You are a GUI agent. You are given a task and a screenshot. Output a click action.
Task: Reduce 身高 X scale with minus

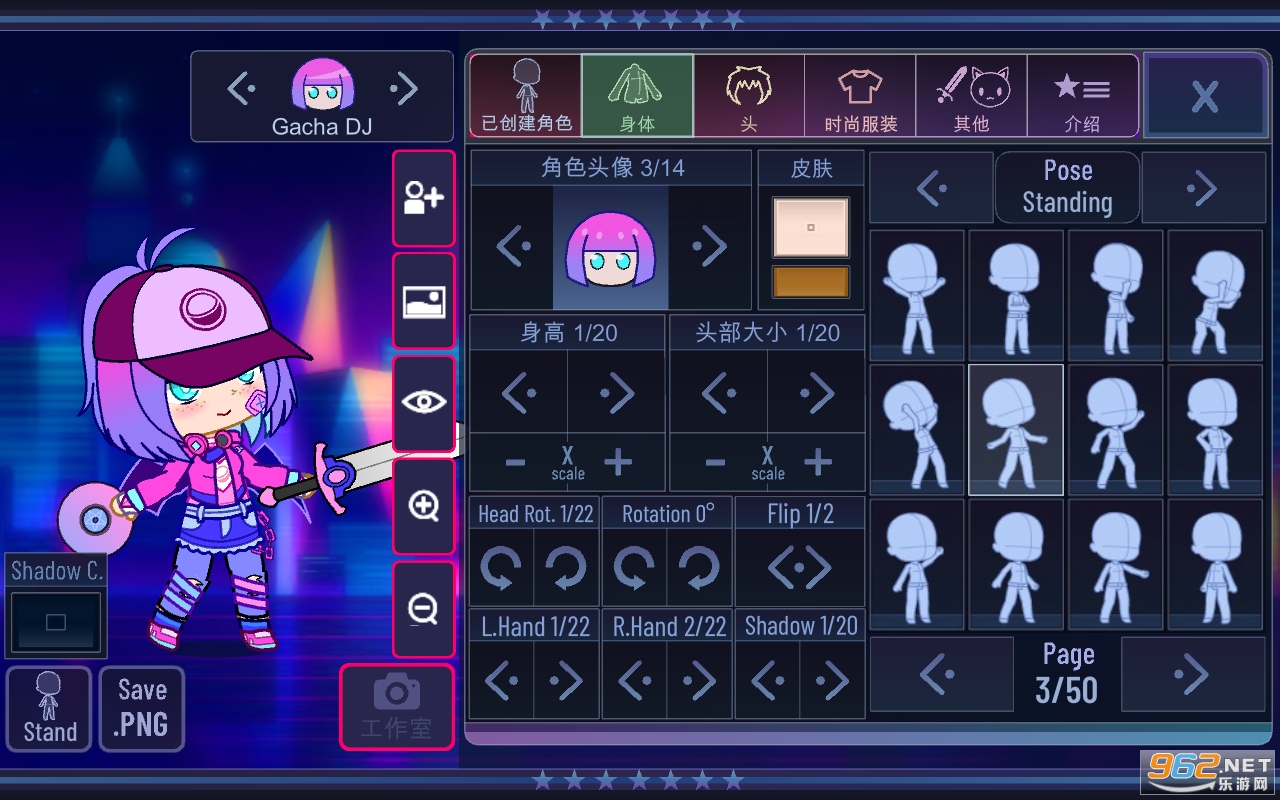[x=516, y=462]
